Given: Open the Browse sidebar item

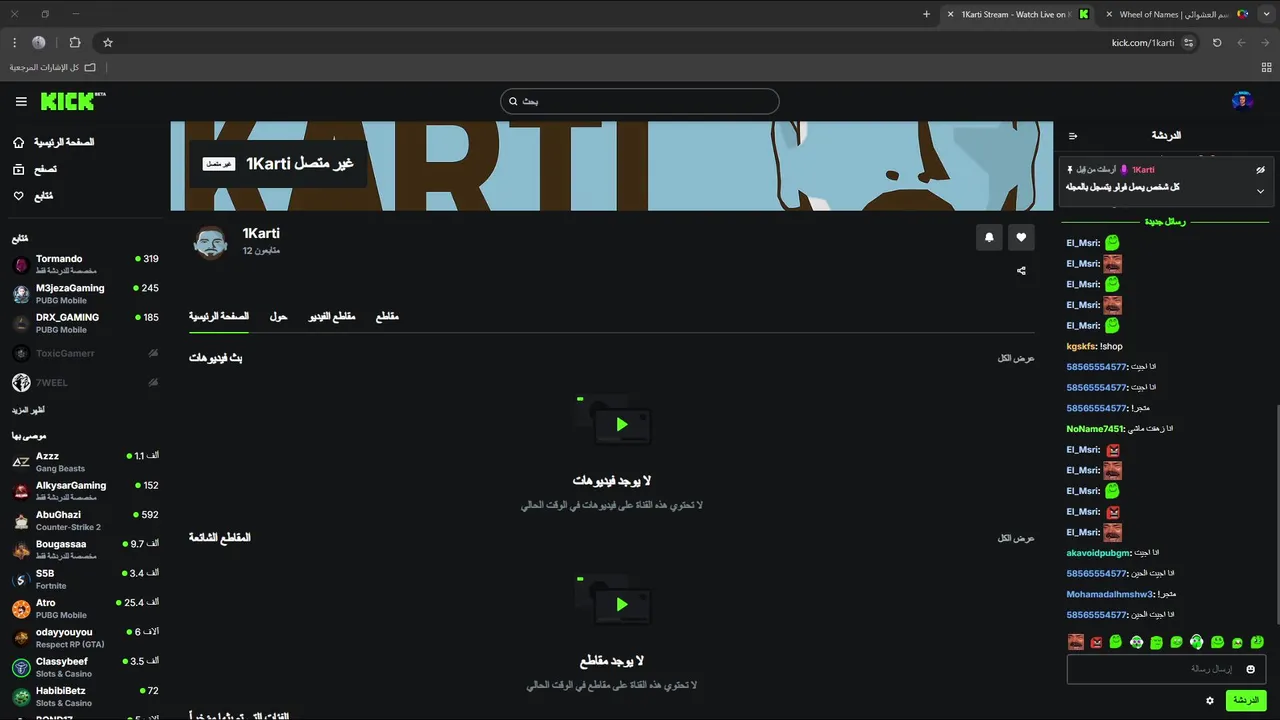Looking at the screenshot, I should (35, 169).
